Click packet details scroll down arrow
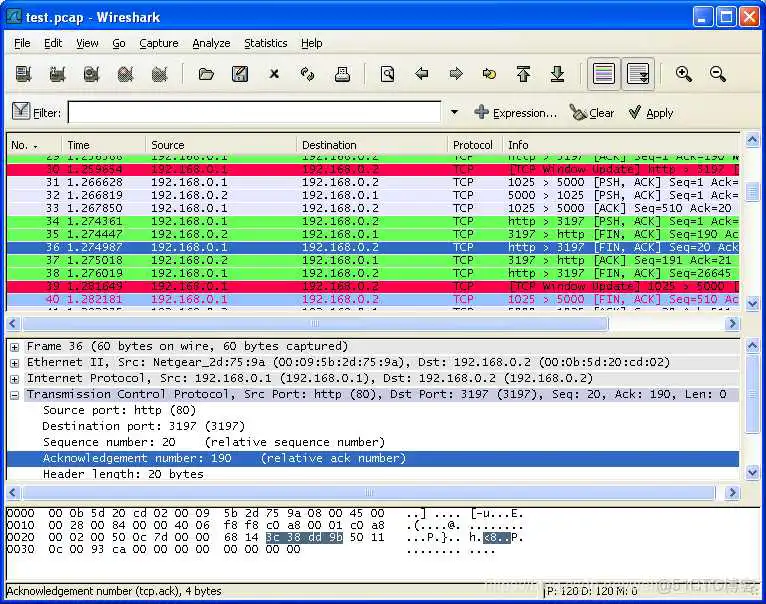 pyautogui.click(x=752, y=473)
